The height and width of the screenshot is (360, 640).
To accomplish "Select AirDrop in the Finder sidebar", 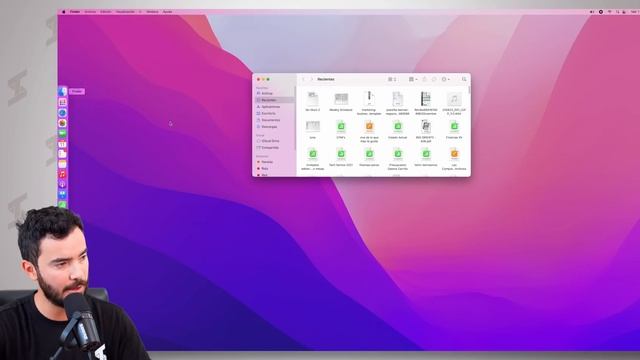I will pyautogui.click(x=274, y=93).
